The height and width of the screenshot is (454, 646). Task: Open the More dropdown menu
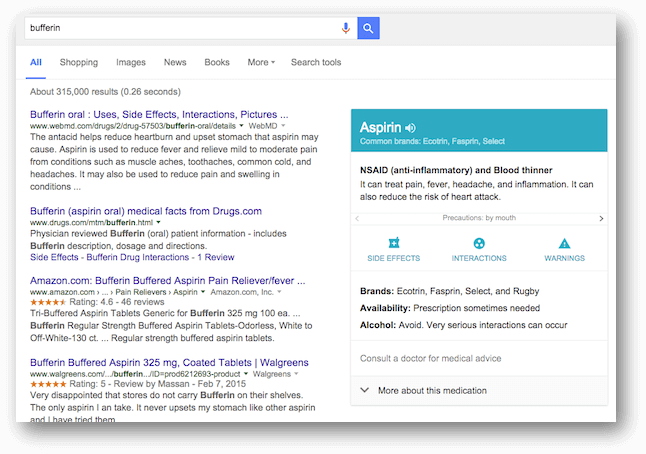(261, 62)
